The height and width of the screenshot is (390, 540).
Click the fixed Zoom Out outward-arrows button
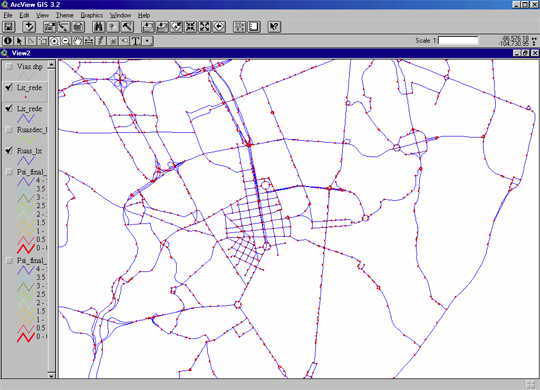(x=205, y=27)
